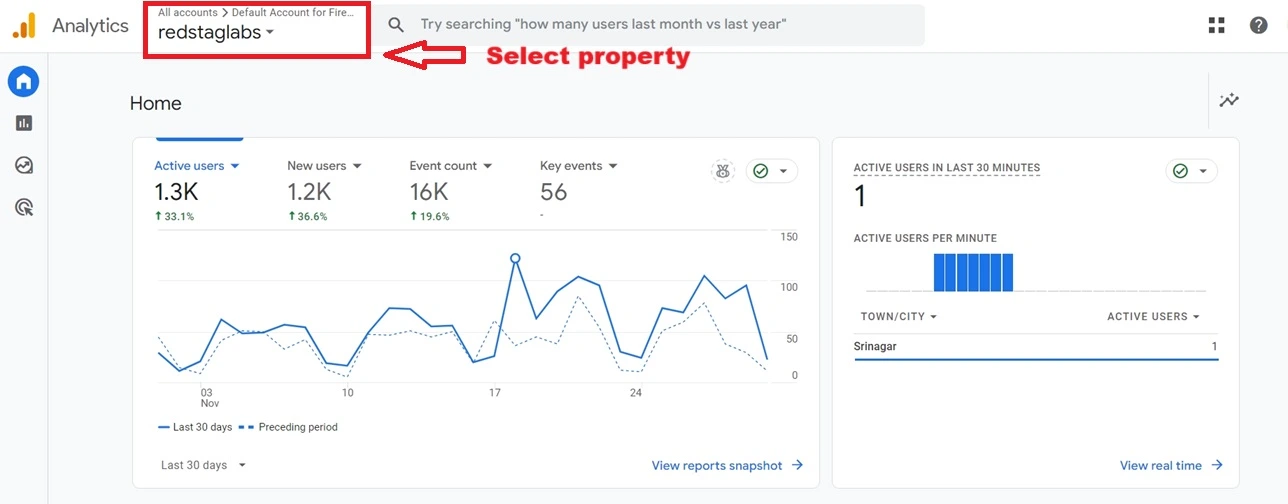
Task: Click the Help question mark icon
Action: 1258,25
